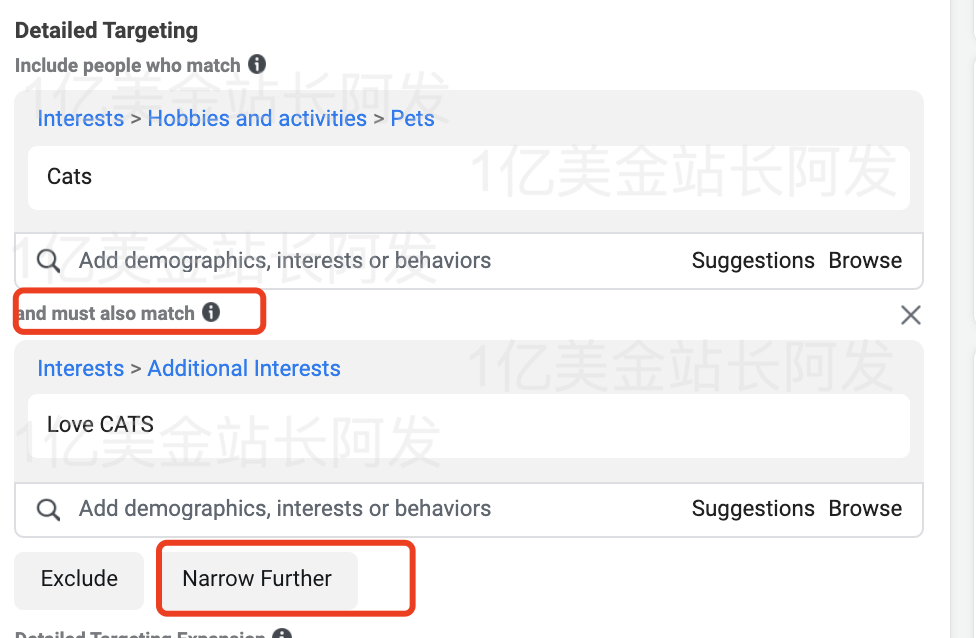976x638 pixels.
Task: Click the info icon beside "Include people who match"
Action: pyautogui.click(x=259, y=62)
